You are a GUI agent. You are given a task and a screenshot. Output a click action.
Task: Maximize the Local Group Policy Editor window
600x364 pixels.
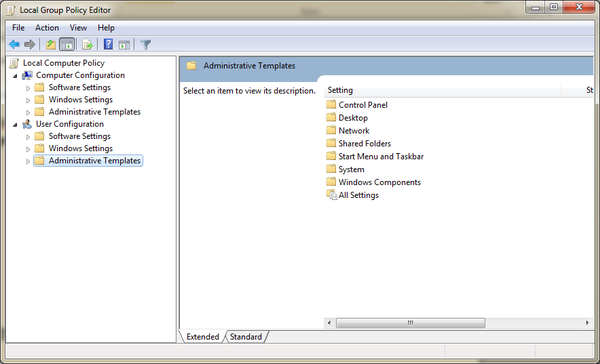tap(554, 8)
